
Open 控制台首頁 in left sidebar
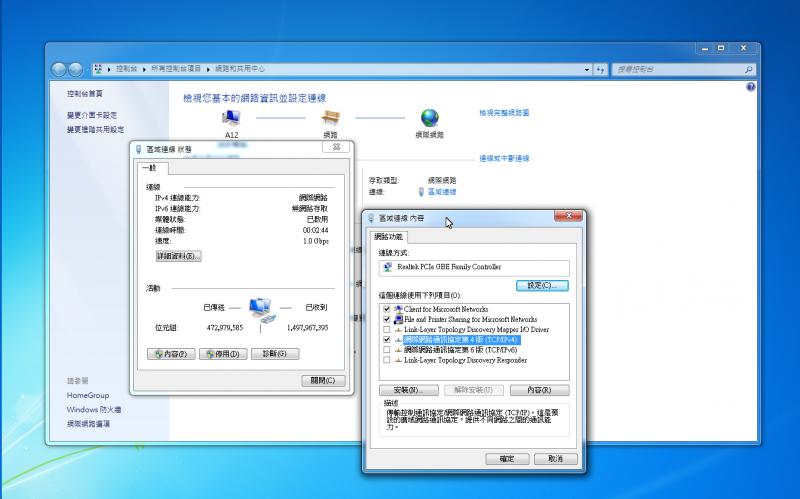click(85, 93)
